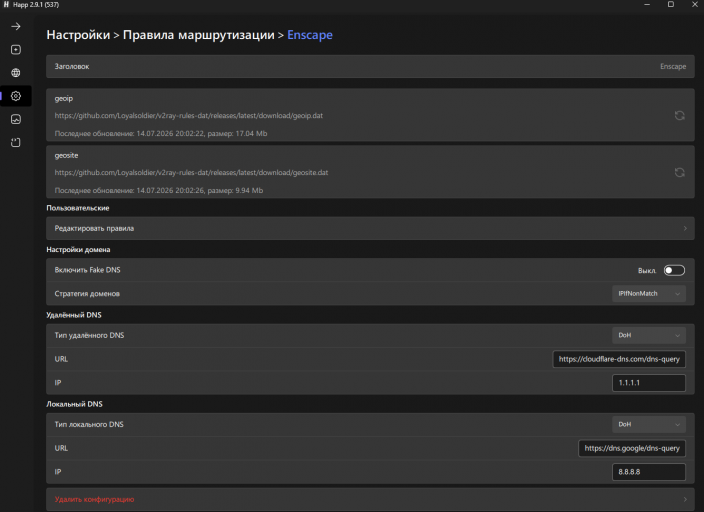This screenshot has height=512, width=704.
Task: Click the bottom sidebar logs icon
Action: point(16,142)
